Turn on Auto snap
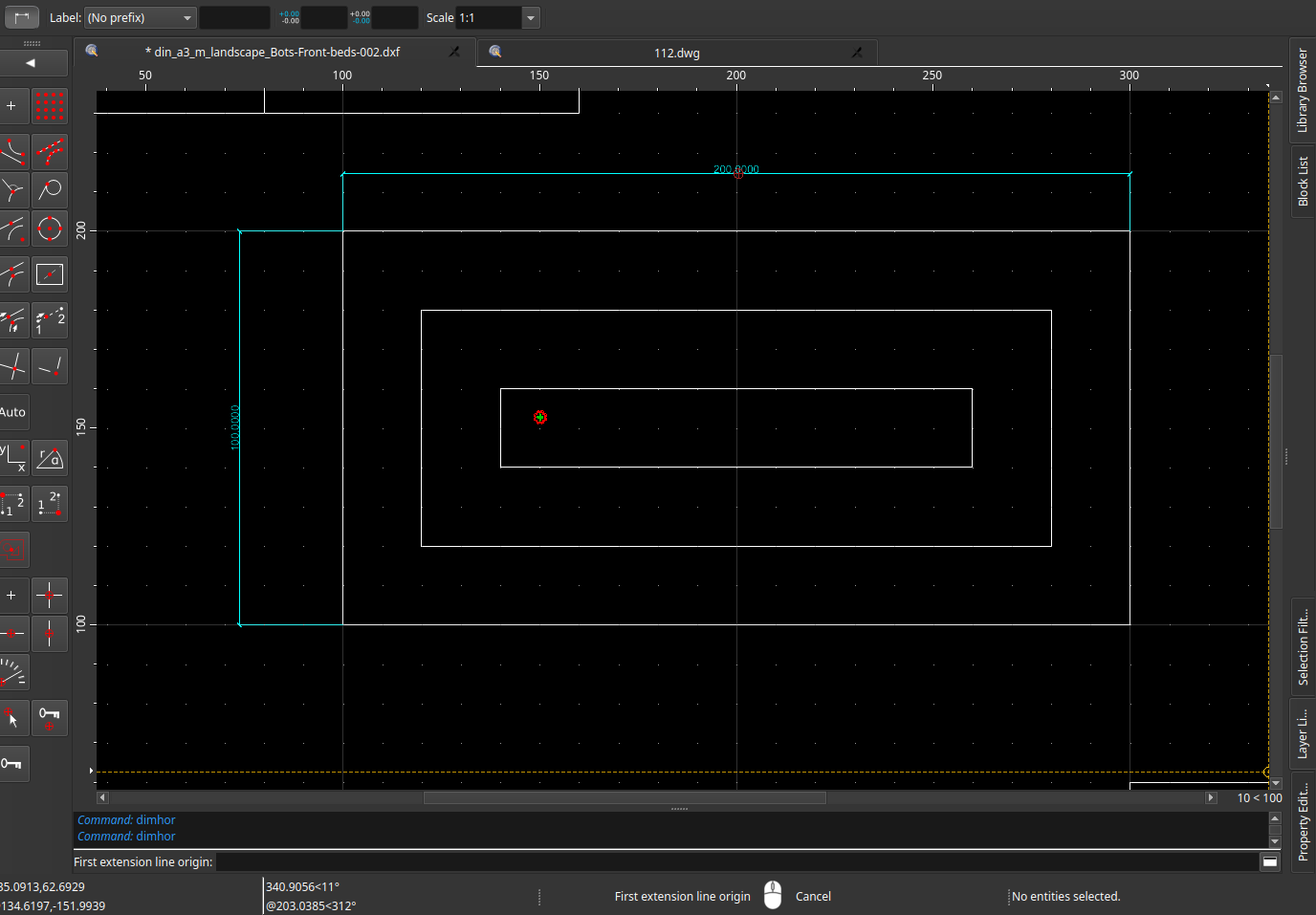This screenshot has height=915, width=1316. tap(11, 412)
